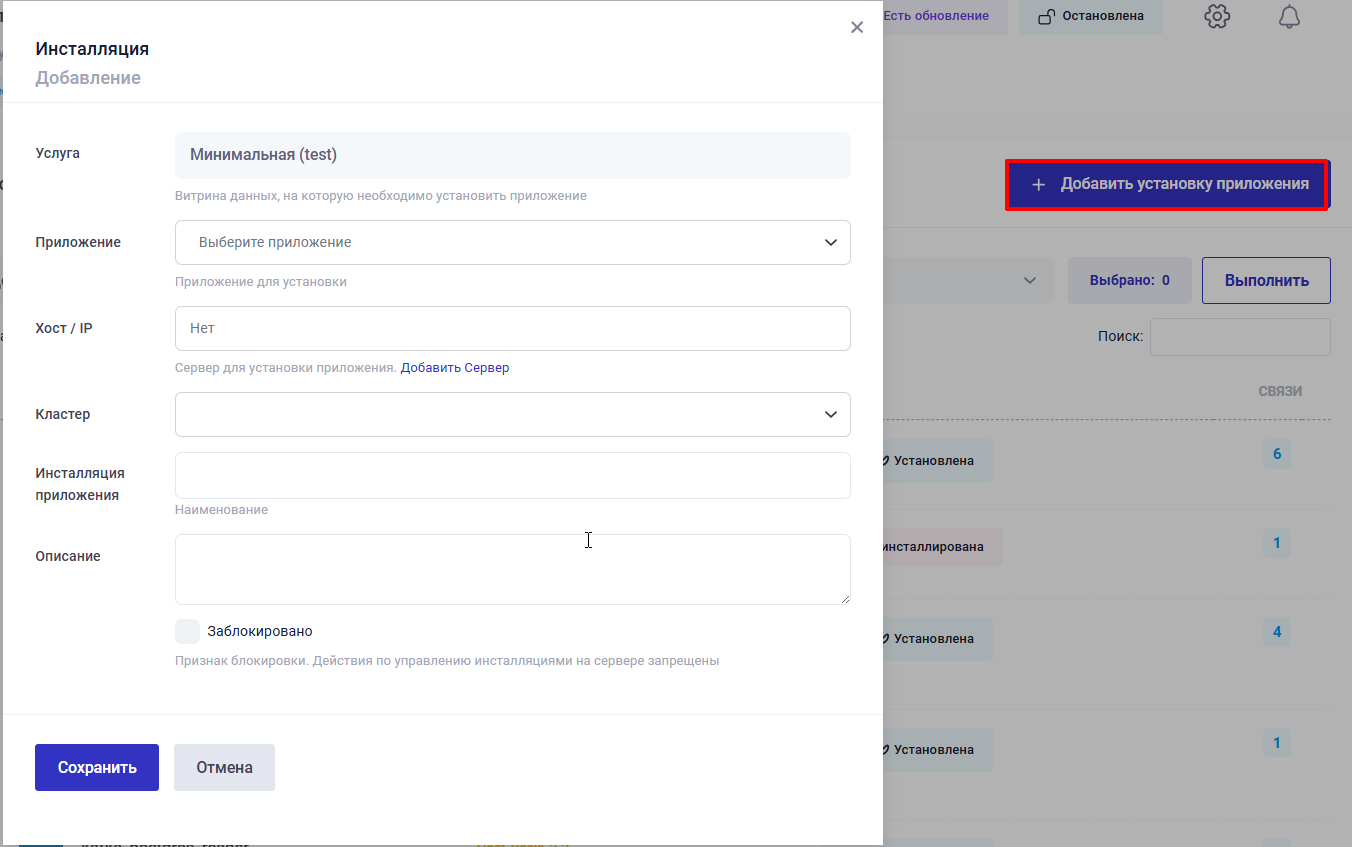This screenshot has width=1352, height=847.
Task: Click the Добавить Сервер link
Action: (455, 368)
